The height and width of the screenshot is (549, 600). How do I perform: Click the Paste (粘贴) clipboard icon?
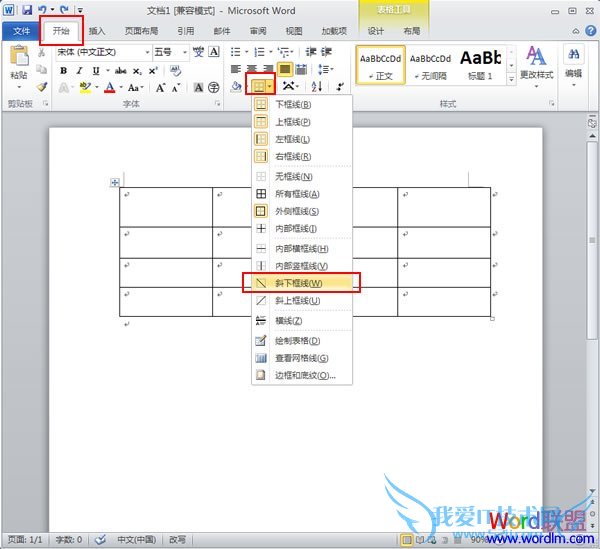19,55
